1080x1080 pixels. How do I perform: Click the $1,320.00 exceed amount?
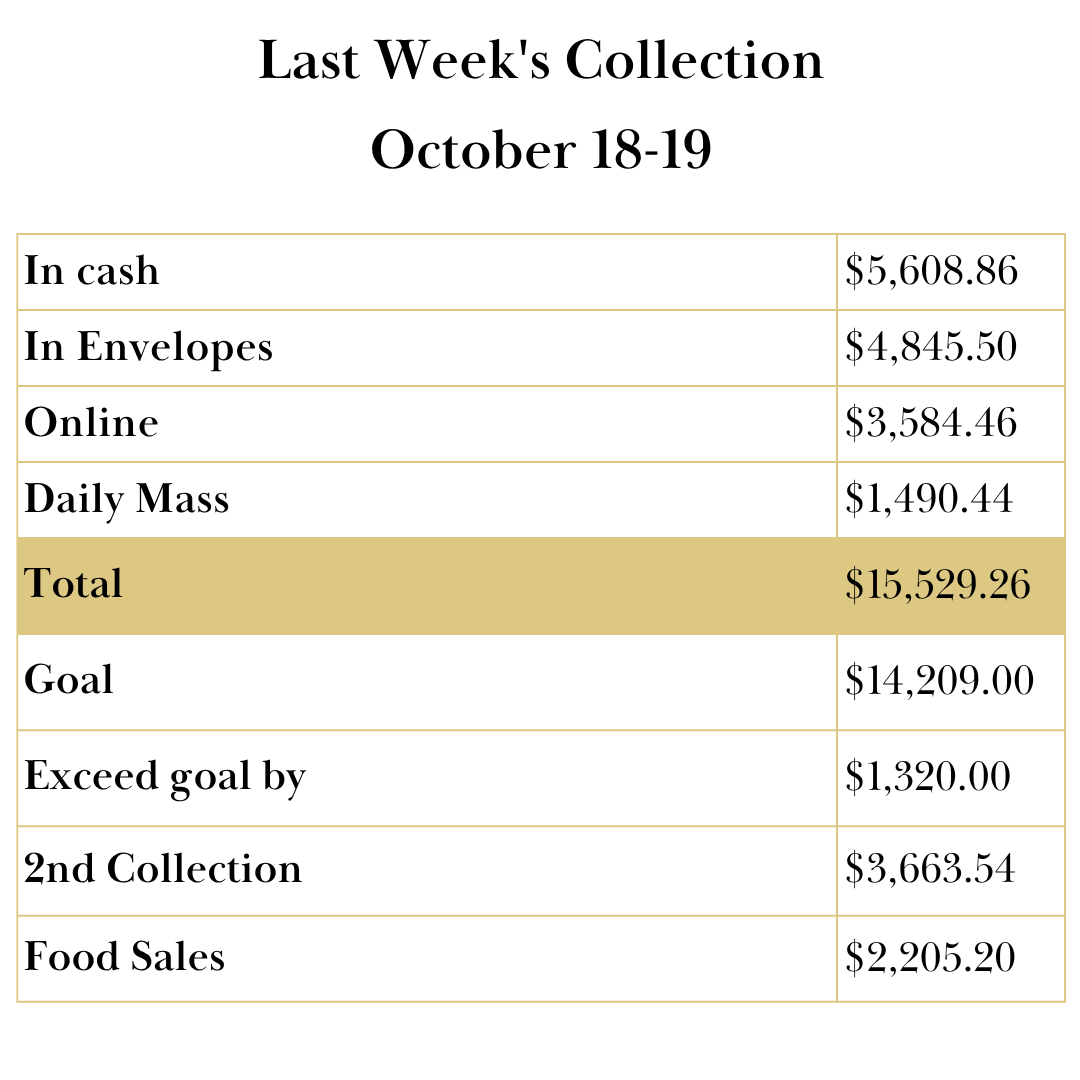[x=928, y=777]
